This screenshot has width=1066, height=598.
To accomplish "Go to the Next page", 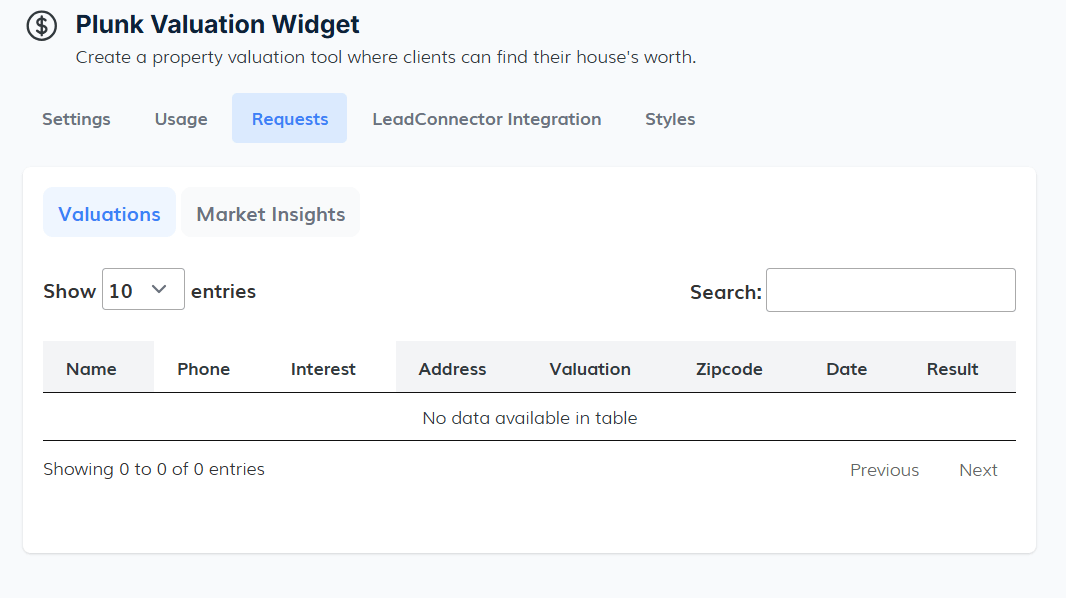I will click(x=978, y=470).
